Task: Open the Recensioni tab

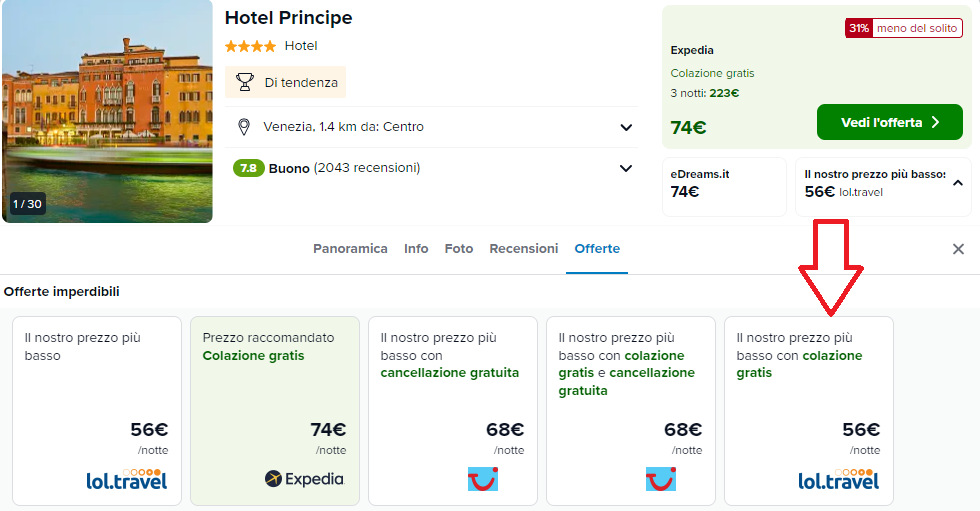Action: [523, 249]
